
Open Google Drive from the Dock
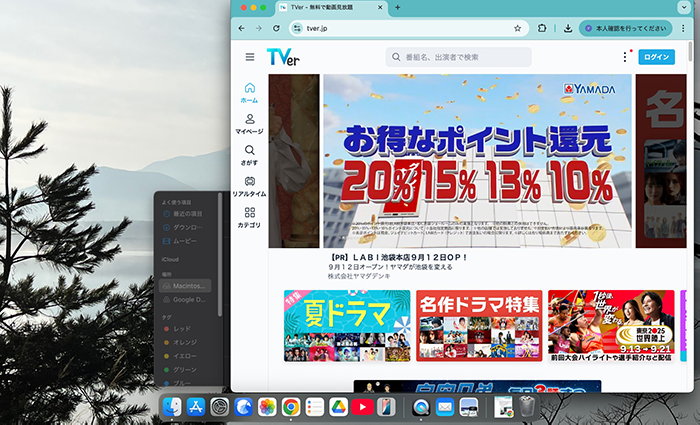click(338, 407)
